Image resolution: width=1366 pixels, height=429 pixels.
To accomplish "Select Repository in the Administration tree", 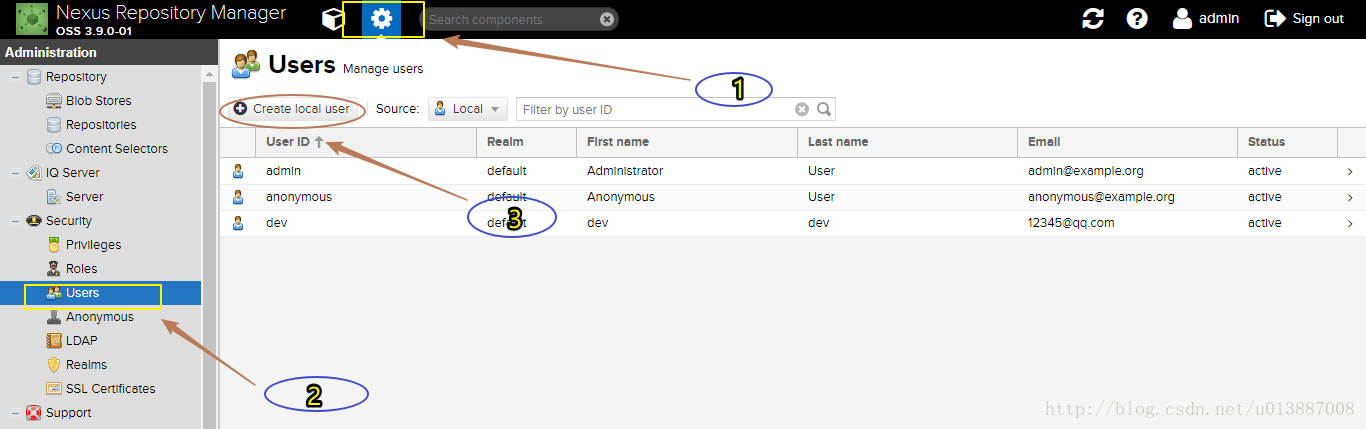I will tap(76, 77).
